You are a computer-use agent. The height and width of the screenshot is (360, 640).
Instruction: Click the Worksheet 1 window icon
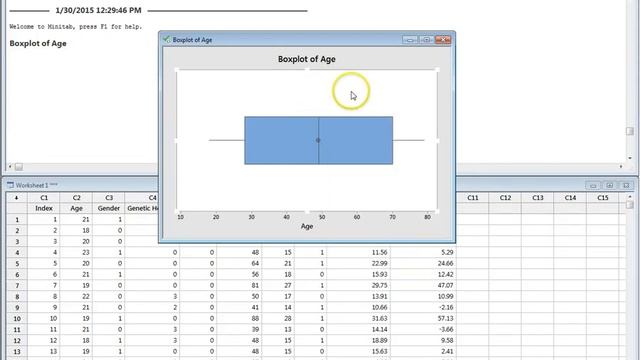11,185
